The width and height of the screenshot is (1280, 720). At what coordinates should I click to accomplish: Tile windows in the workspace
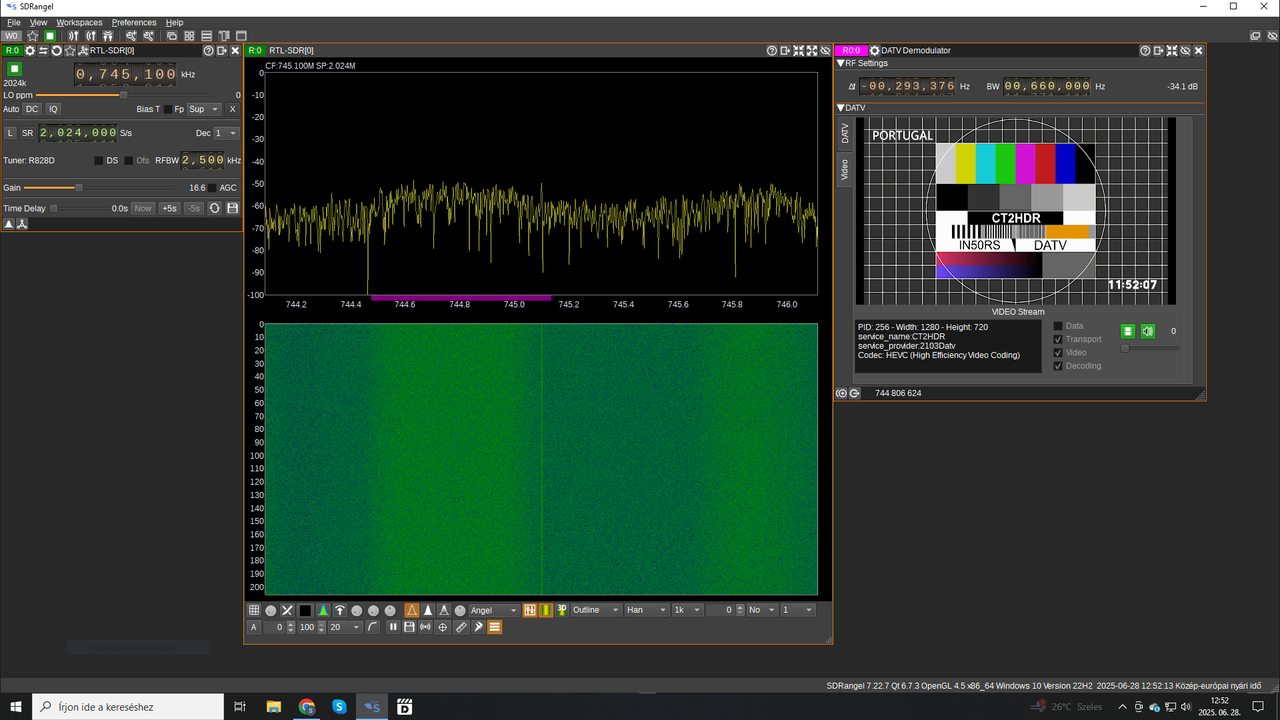point(189,36)
